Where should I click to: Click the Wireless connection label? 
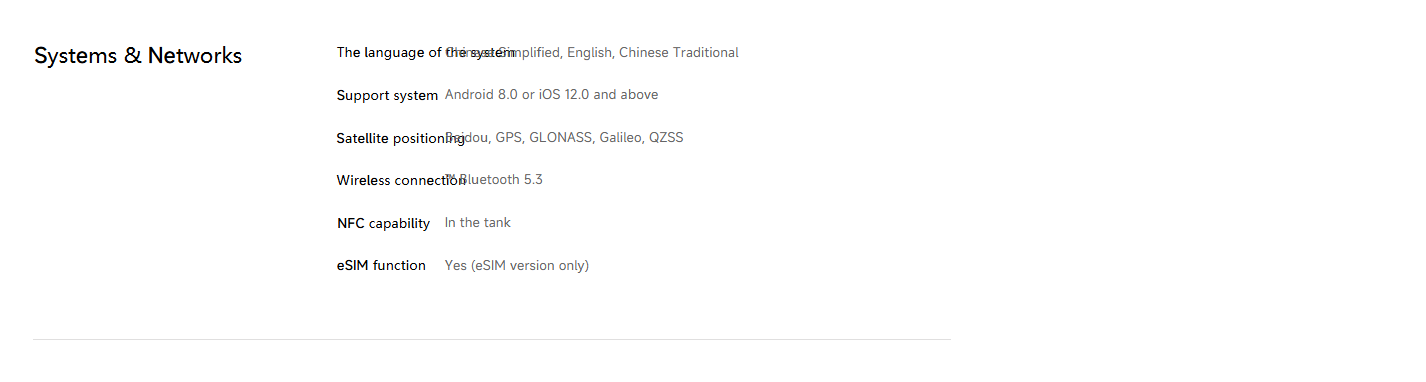[x=401, y=181]
